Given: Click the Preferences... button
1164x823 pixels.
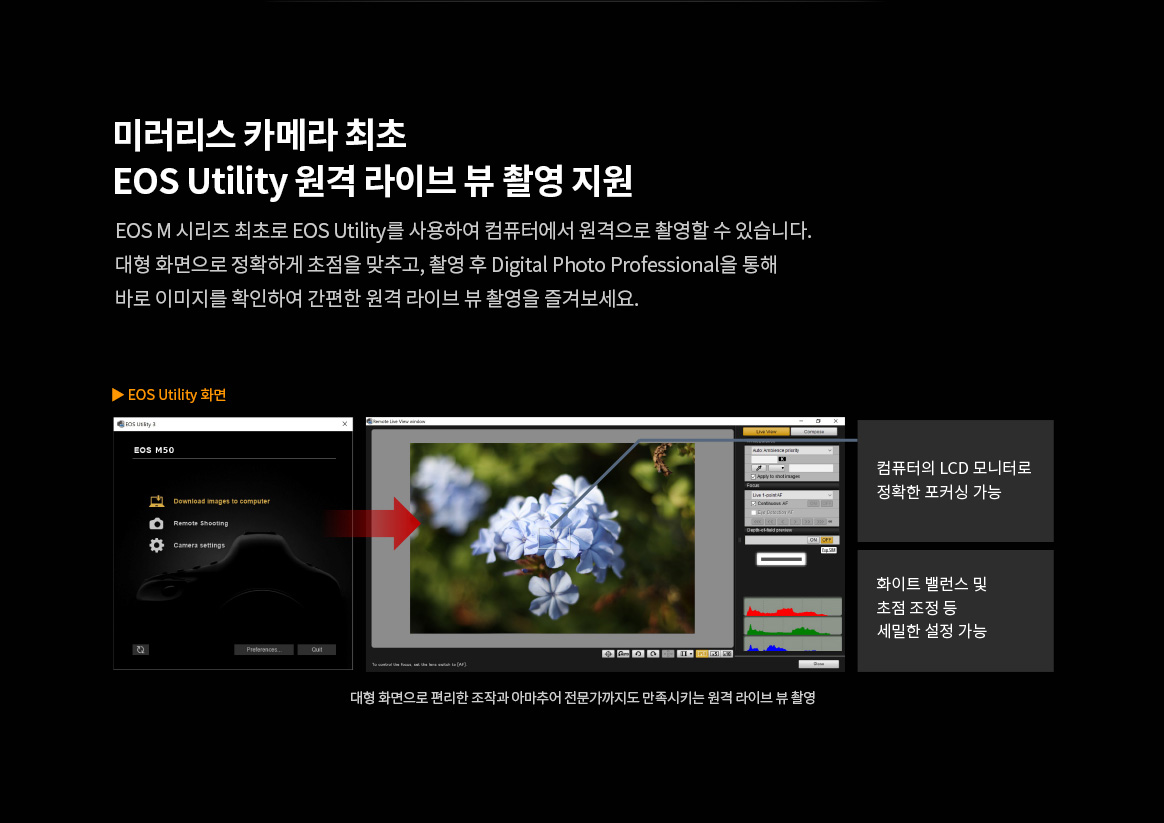Looking at the screenshot, I should coord(264,650).
